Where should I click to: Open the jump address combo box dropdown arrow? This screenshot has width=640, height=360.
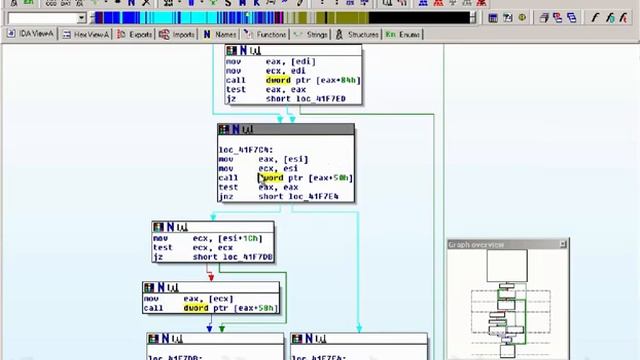click(82, 18)
